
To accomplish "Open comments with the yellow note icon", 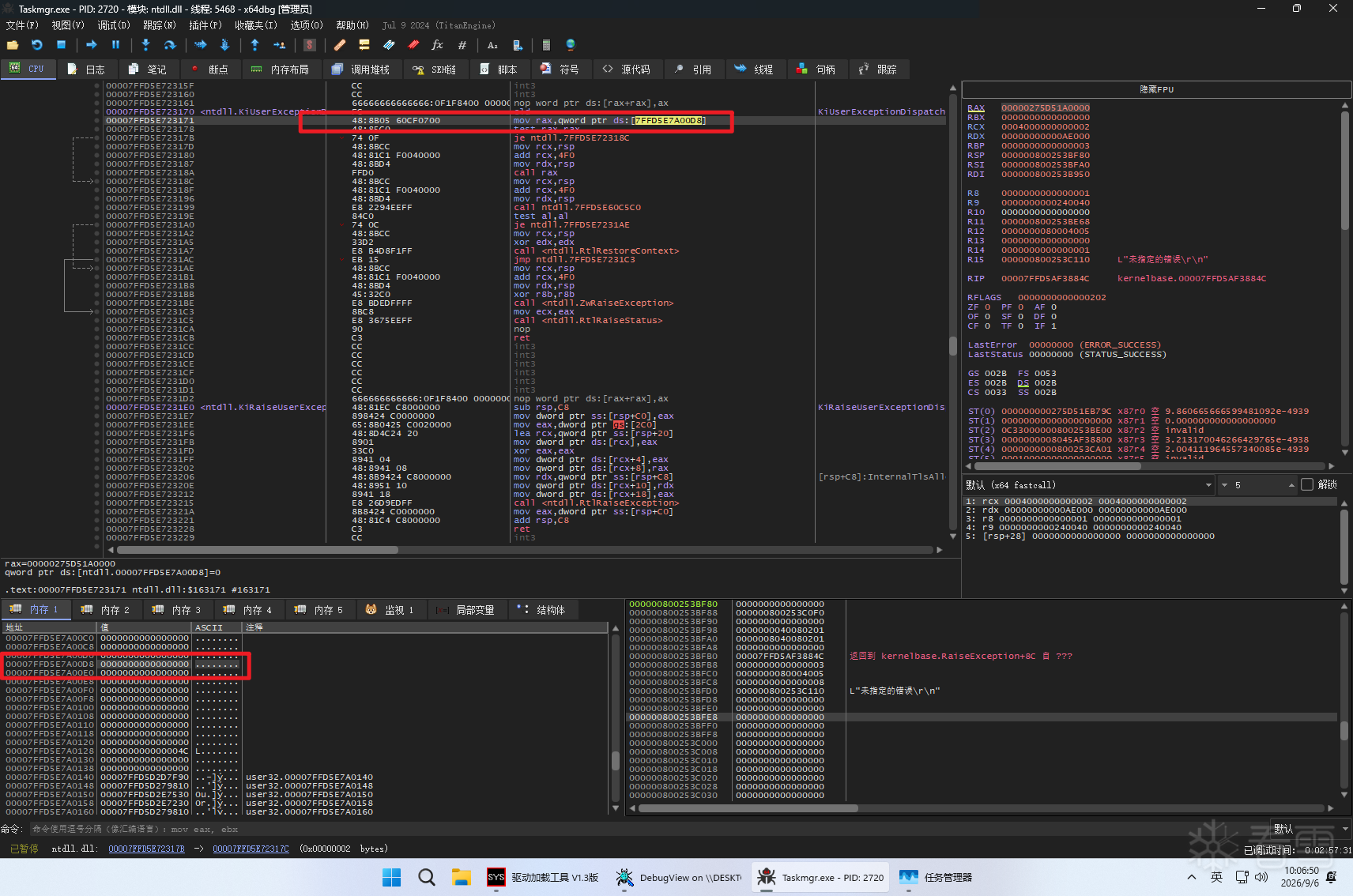I will coord(364,45).
